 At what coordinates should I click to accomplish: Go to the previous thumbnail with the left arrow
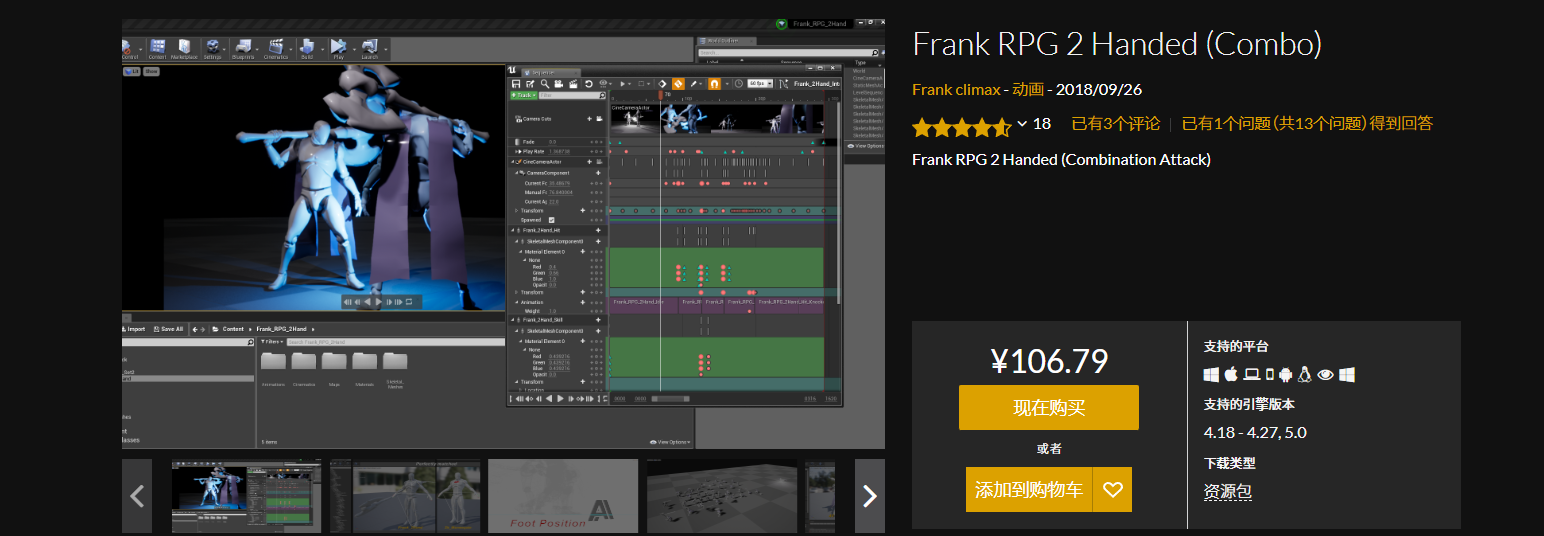coord(137,496)
